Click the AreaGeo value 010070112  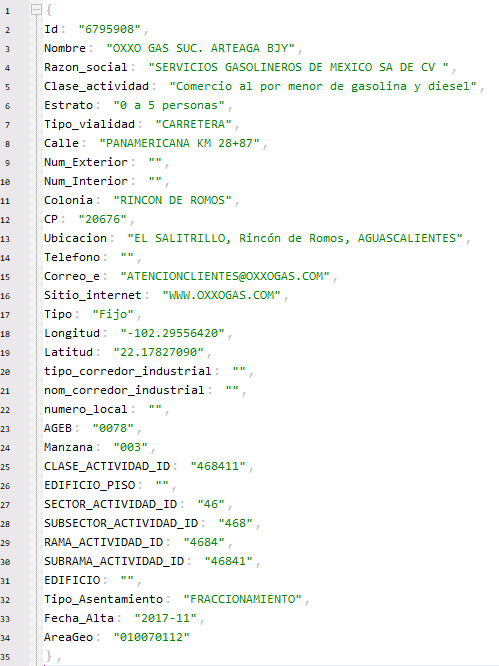click(x=152, y=637)
